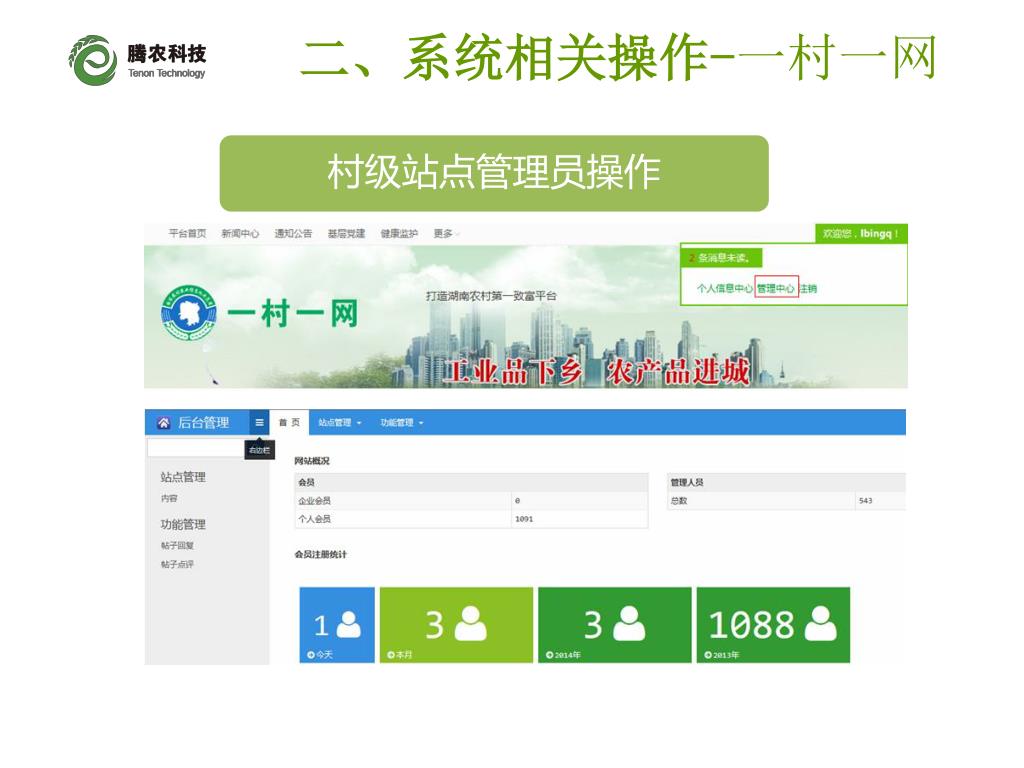Image resolution: width=1024 pixels, height=768 pixels.
Task: Click the 个人会员 table row label
Action: coord(315,519)
